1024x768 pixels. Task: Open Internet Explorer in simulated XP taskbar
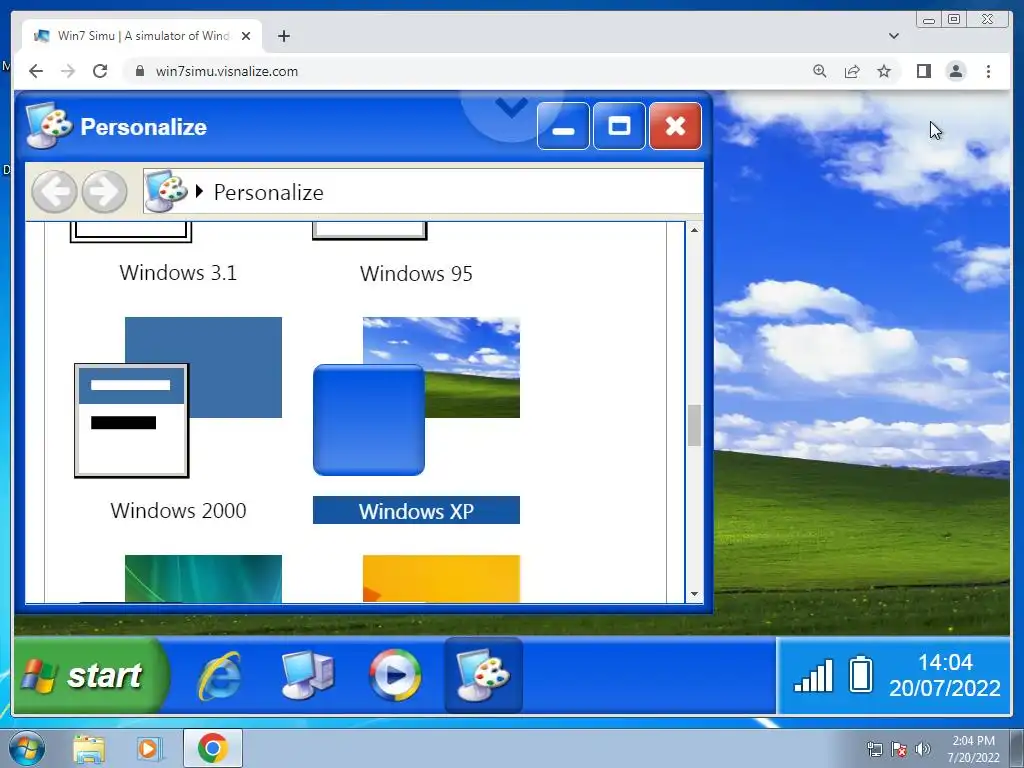(x=219, y=675)
